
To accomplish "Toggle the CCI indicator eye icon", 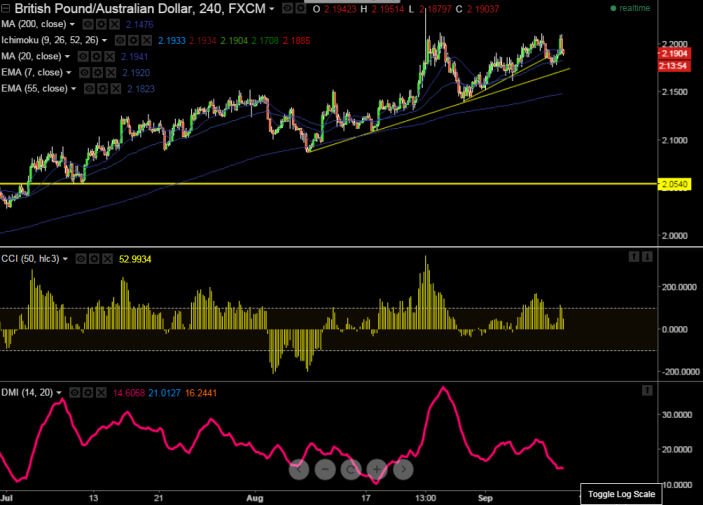I will pos(81,259).
